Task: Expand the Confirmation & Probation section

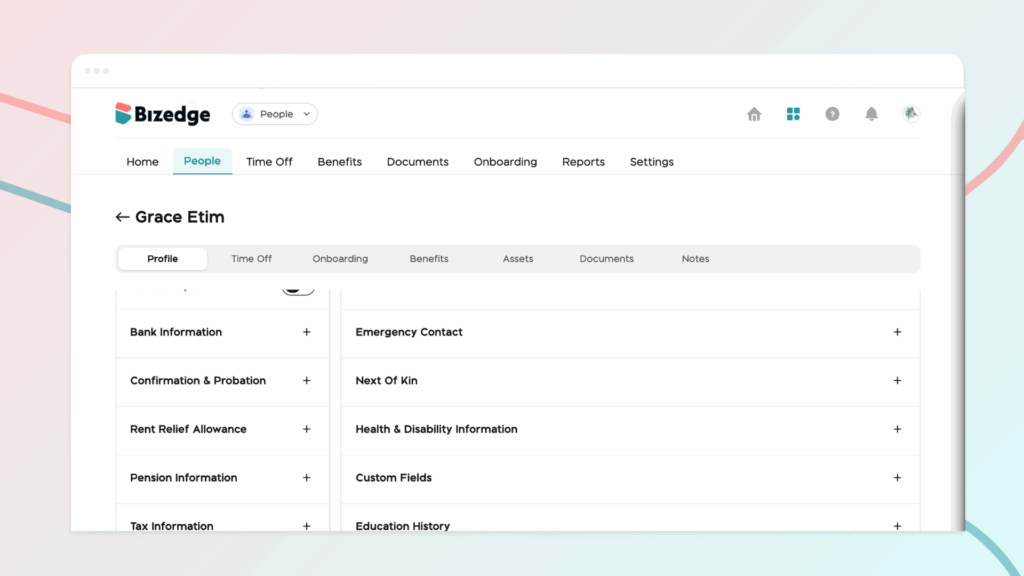Action: tap(307, 381)
